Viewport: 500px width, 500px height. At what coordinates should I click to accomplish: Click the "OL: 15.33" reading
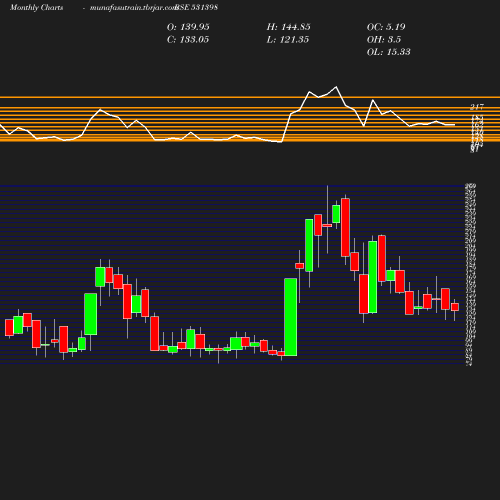(388, 52)
